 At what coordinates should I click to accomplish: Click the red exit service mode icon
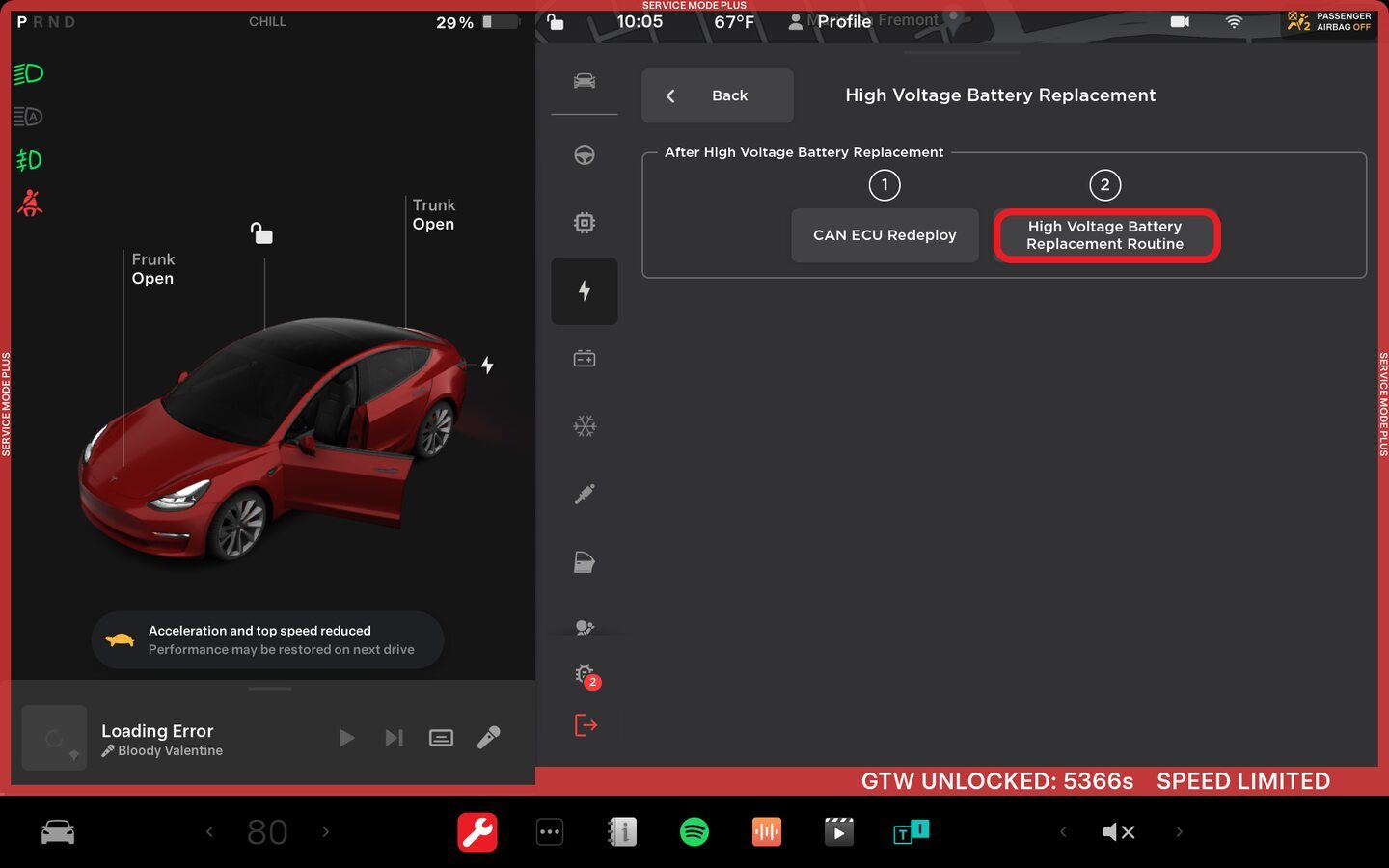click(x=586, y=724)
